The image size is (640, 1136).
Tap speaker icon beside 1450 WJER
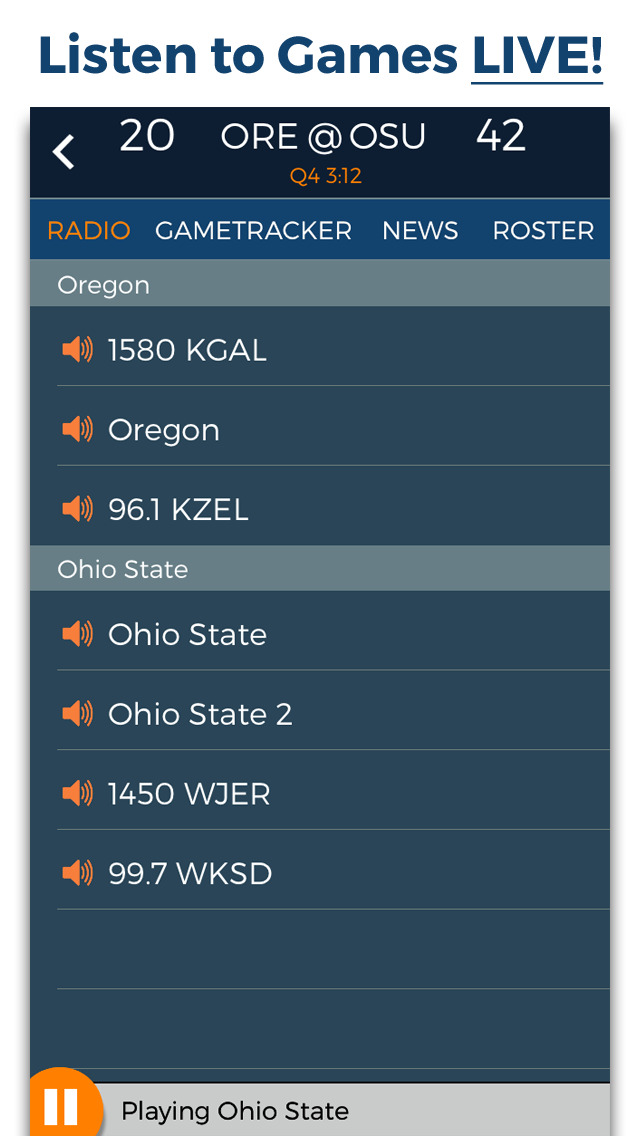pyautogui.click(x=77, y=793)
